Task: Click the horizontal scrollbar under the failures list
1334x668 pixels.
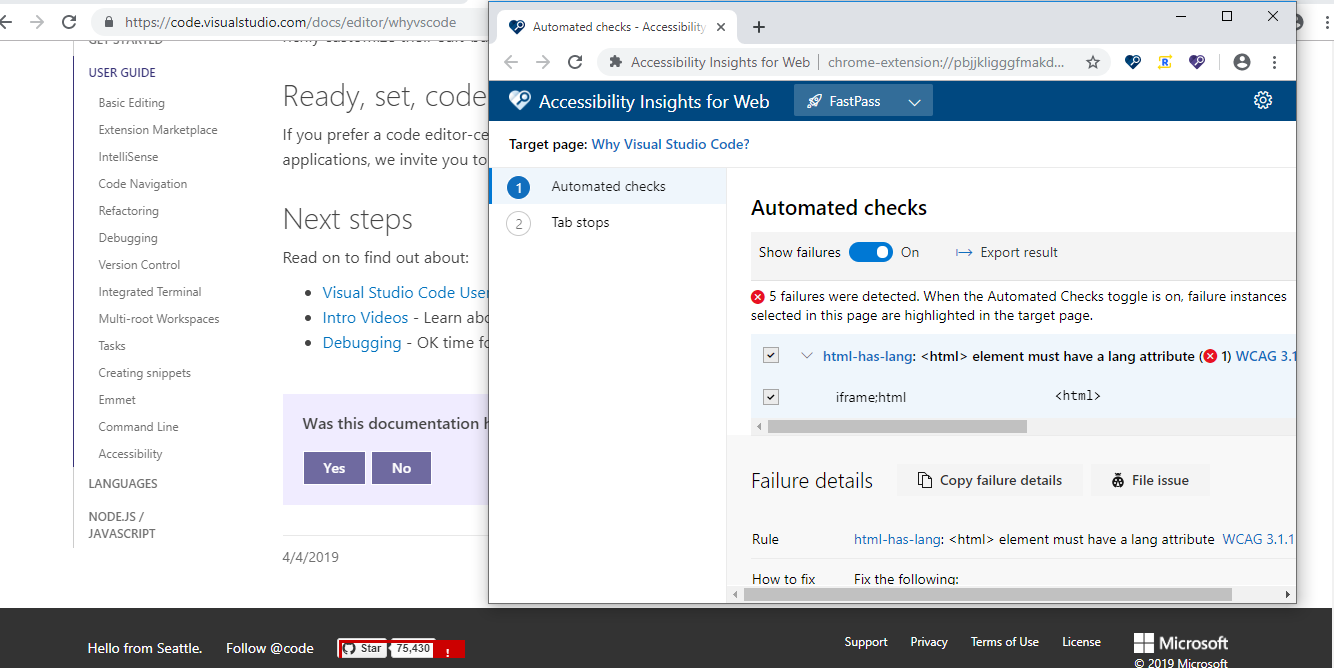Action: tap(895, 426)
